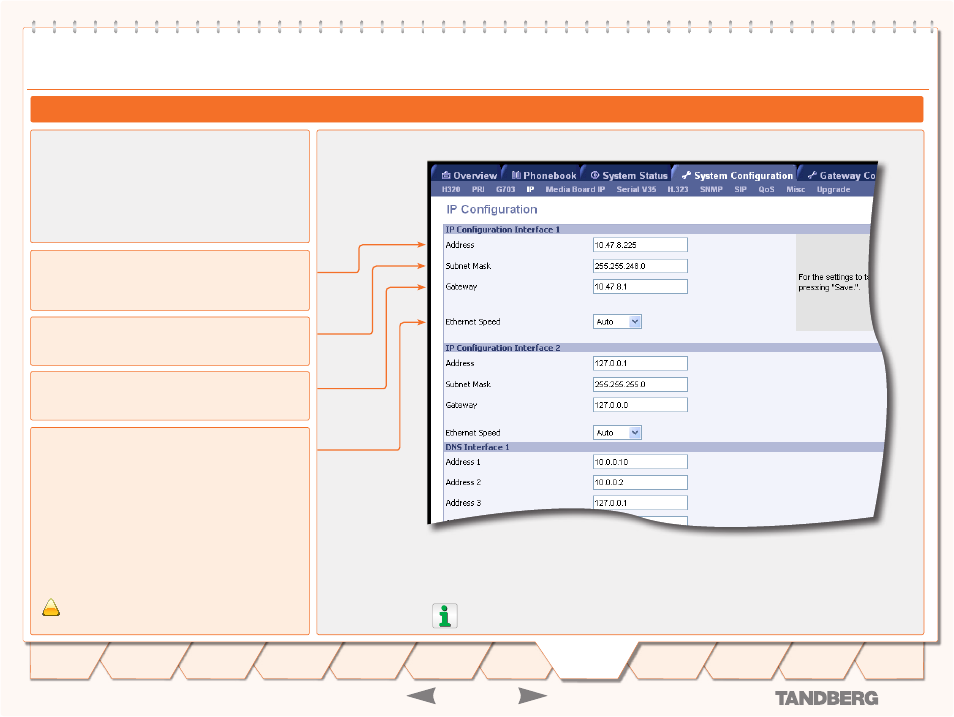This screenshot has width=954, height=717.
Task: Click the System Configuration wrench icon
Action: coord(686,175)
